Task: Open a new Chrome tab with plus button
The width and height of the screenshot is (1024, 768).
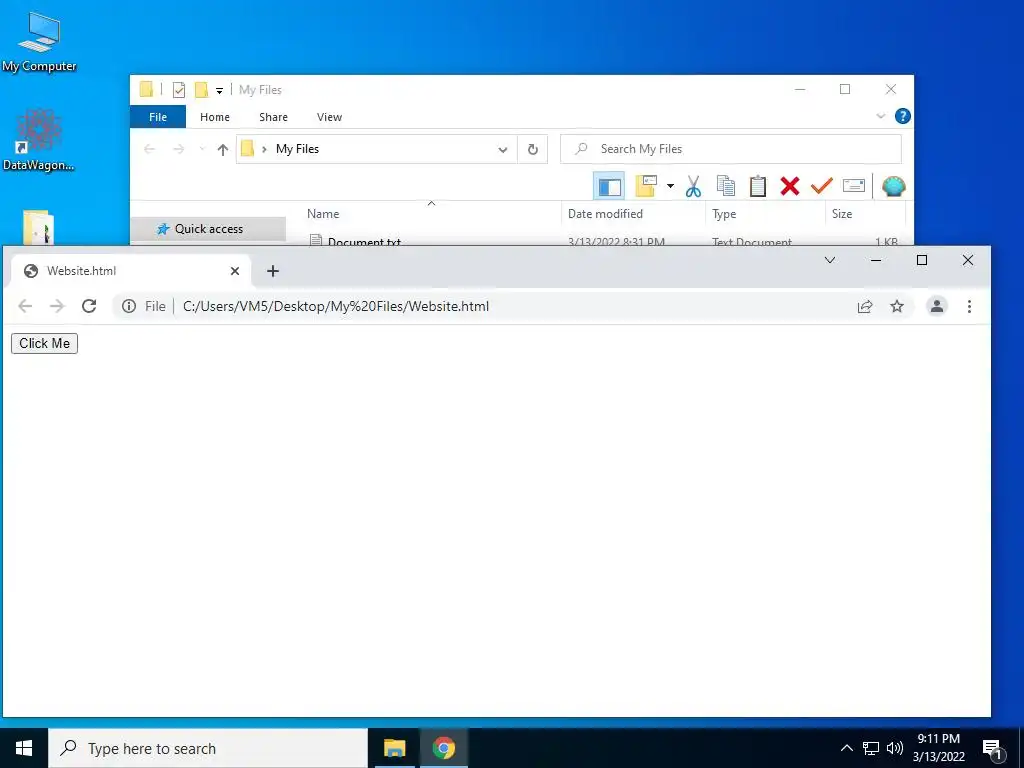Action: coord(273,271)
